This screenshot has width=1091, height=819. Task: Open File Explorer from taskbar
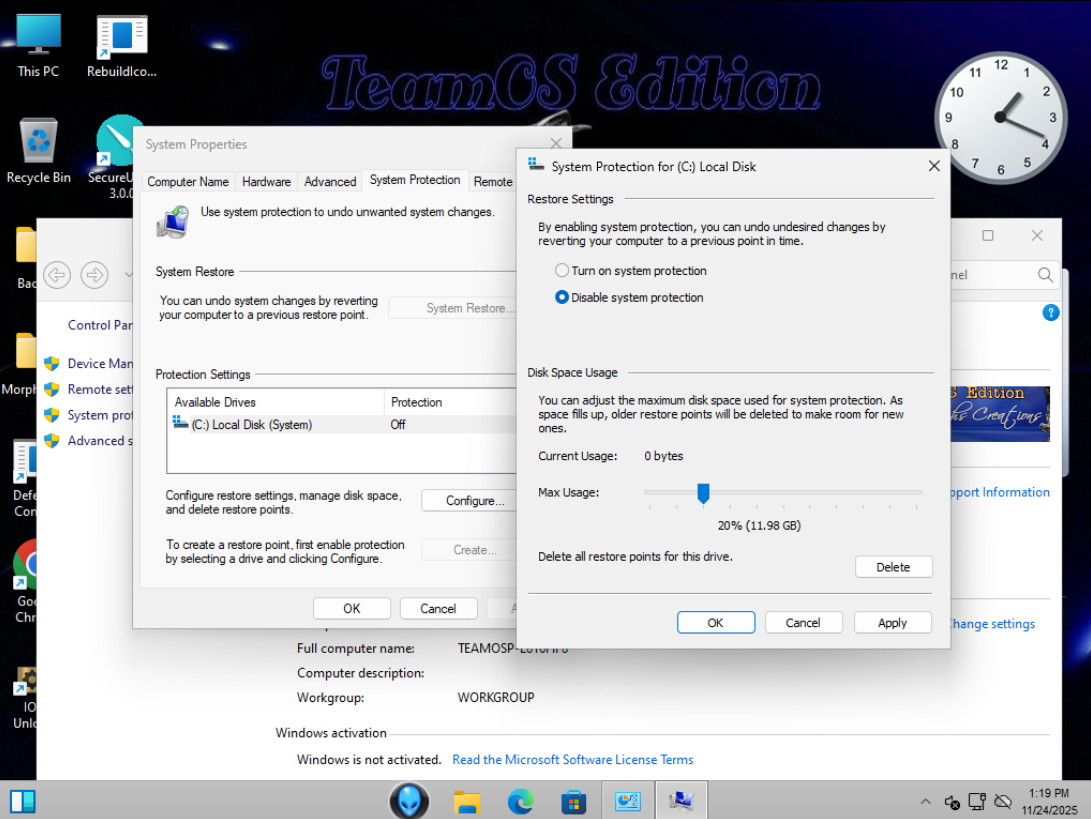coord(467,802)
